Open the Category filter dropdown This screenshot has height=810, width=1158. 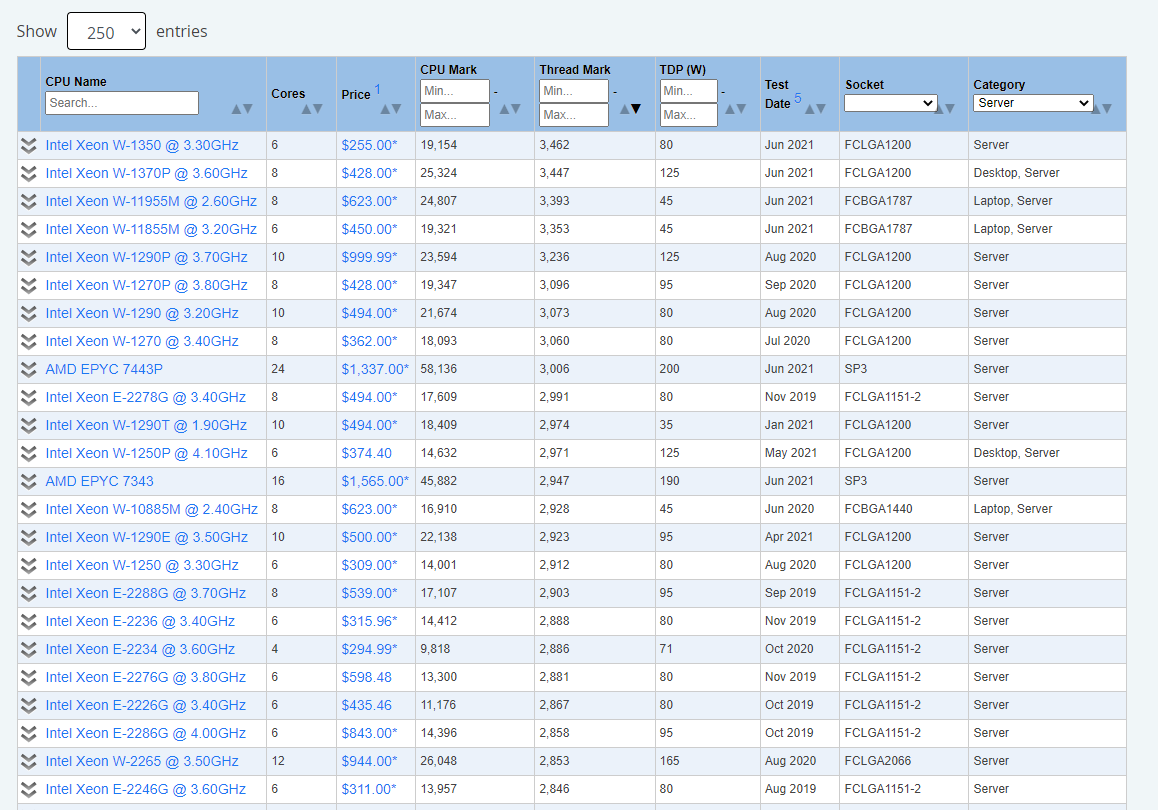1032,103
